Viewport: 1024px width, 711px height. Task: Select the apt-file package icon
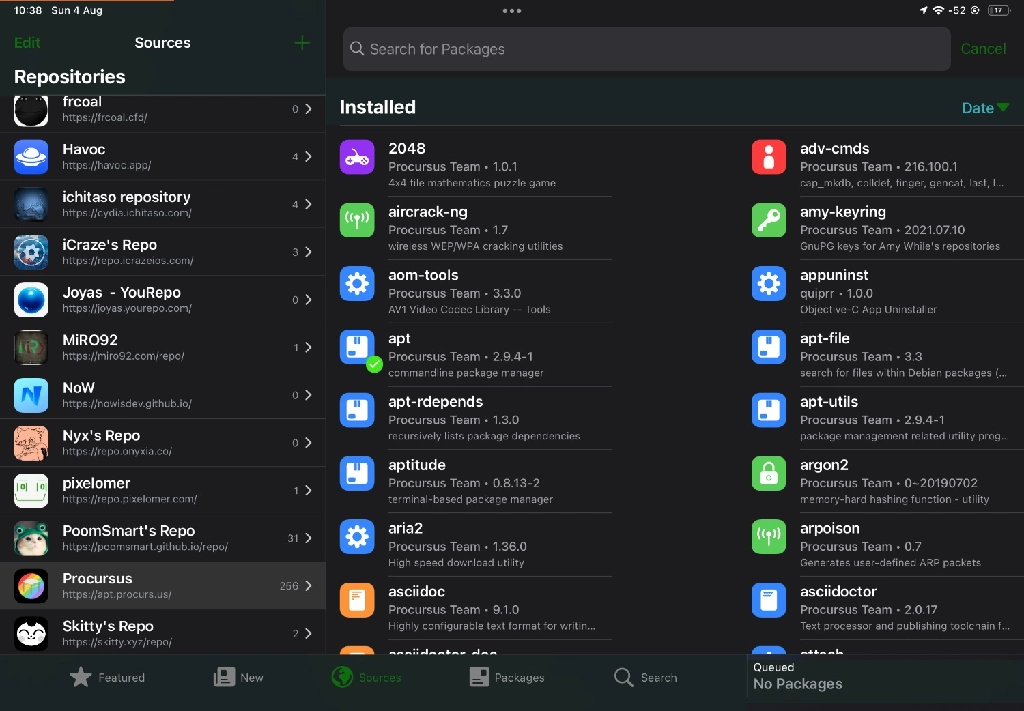tap(769, 347)
